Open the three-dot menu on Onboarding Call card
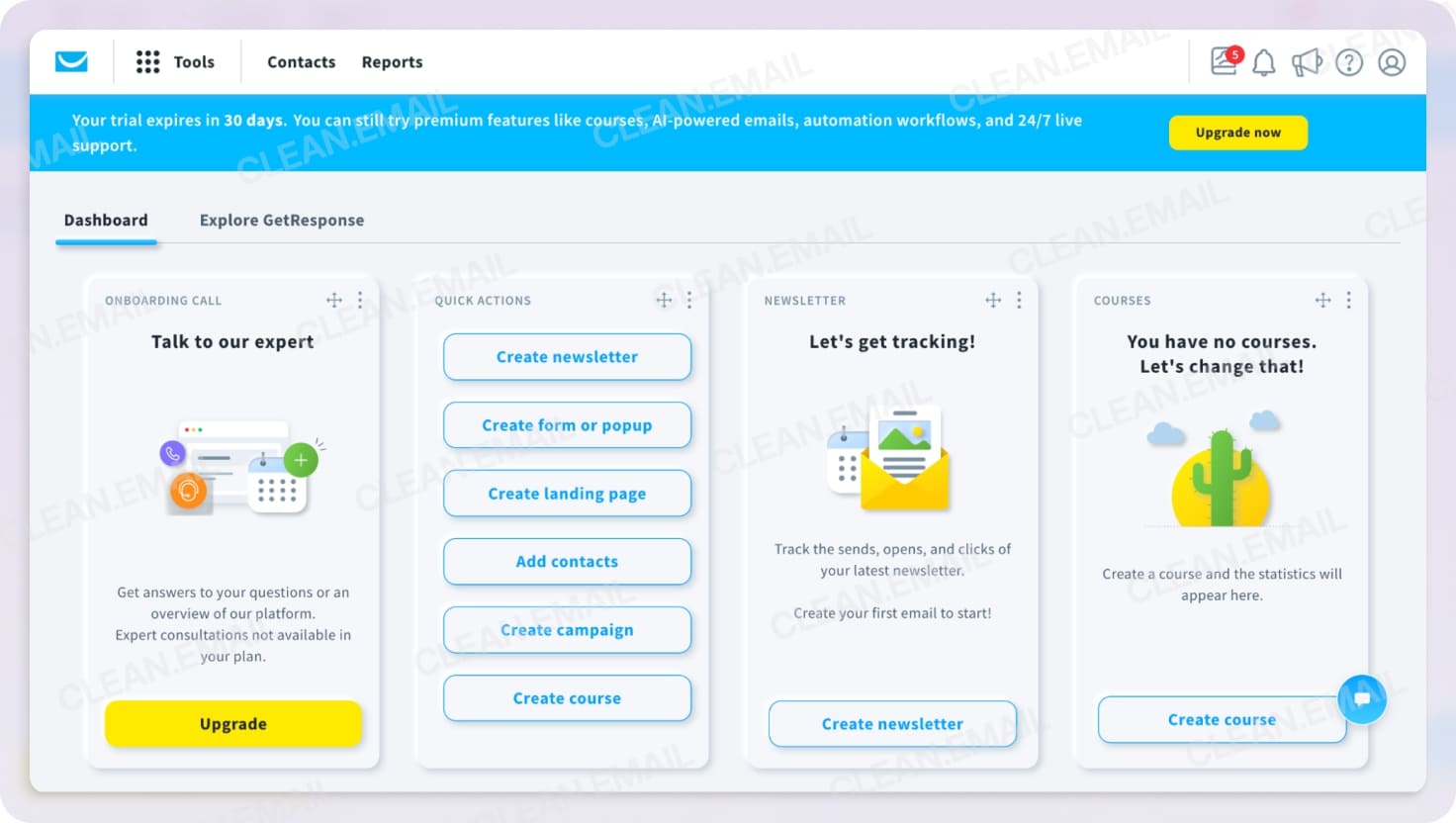The width and height of the screenshot is (1456, 823). pyautogui.click(x=360, y=300)
